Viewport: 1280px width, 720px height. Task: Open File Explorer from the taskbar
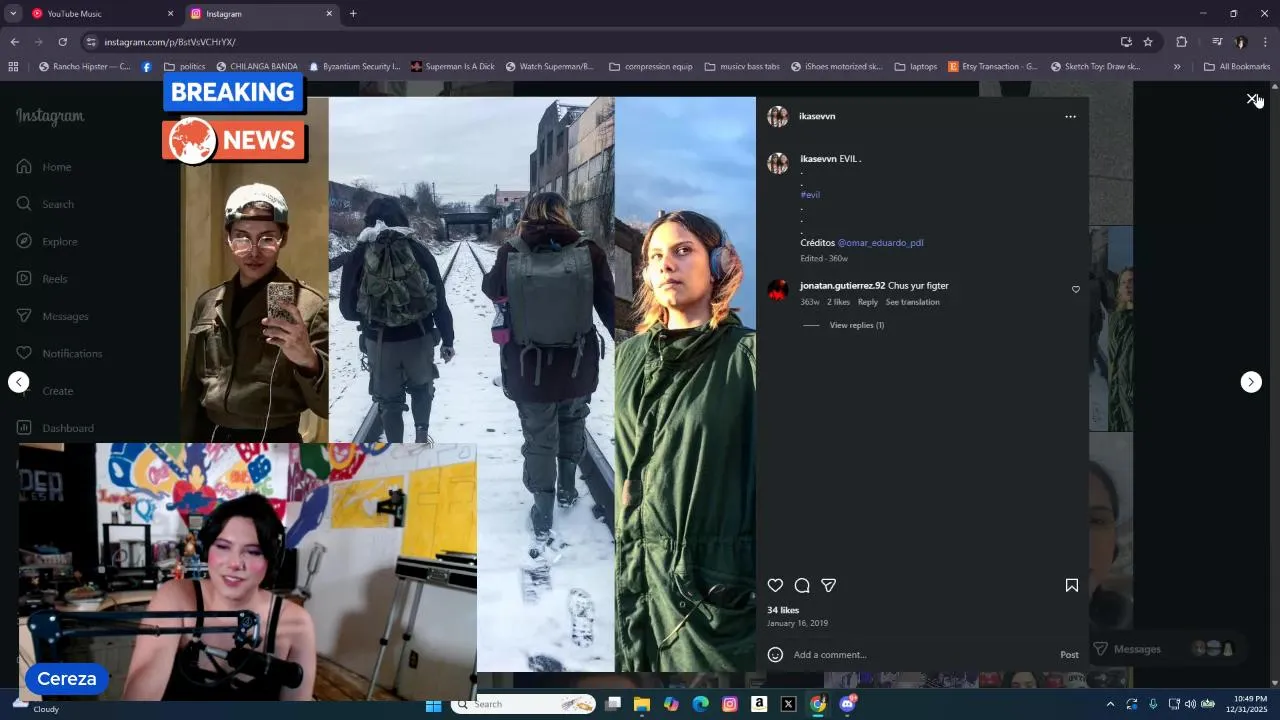tap(642, 704)
